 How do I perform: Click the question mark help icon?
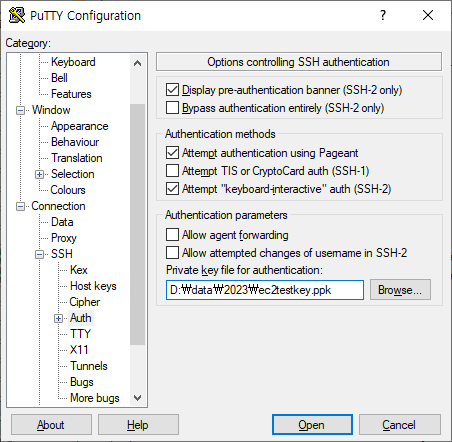383,15
